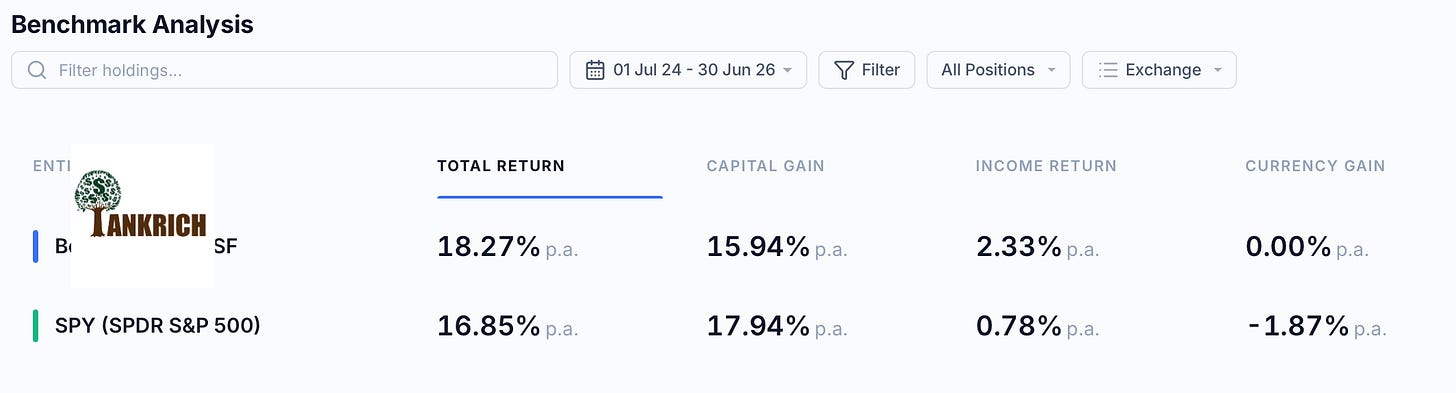
Task: Switch to the Income Return column
Action: point(1046,166)
